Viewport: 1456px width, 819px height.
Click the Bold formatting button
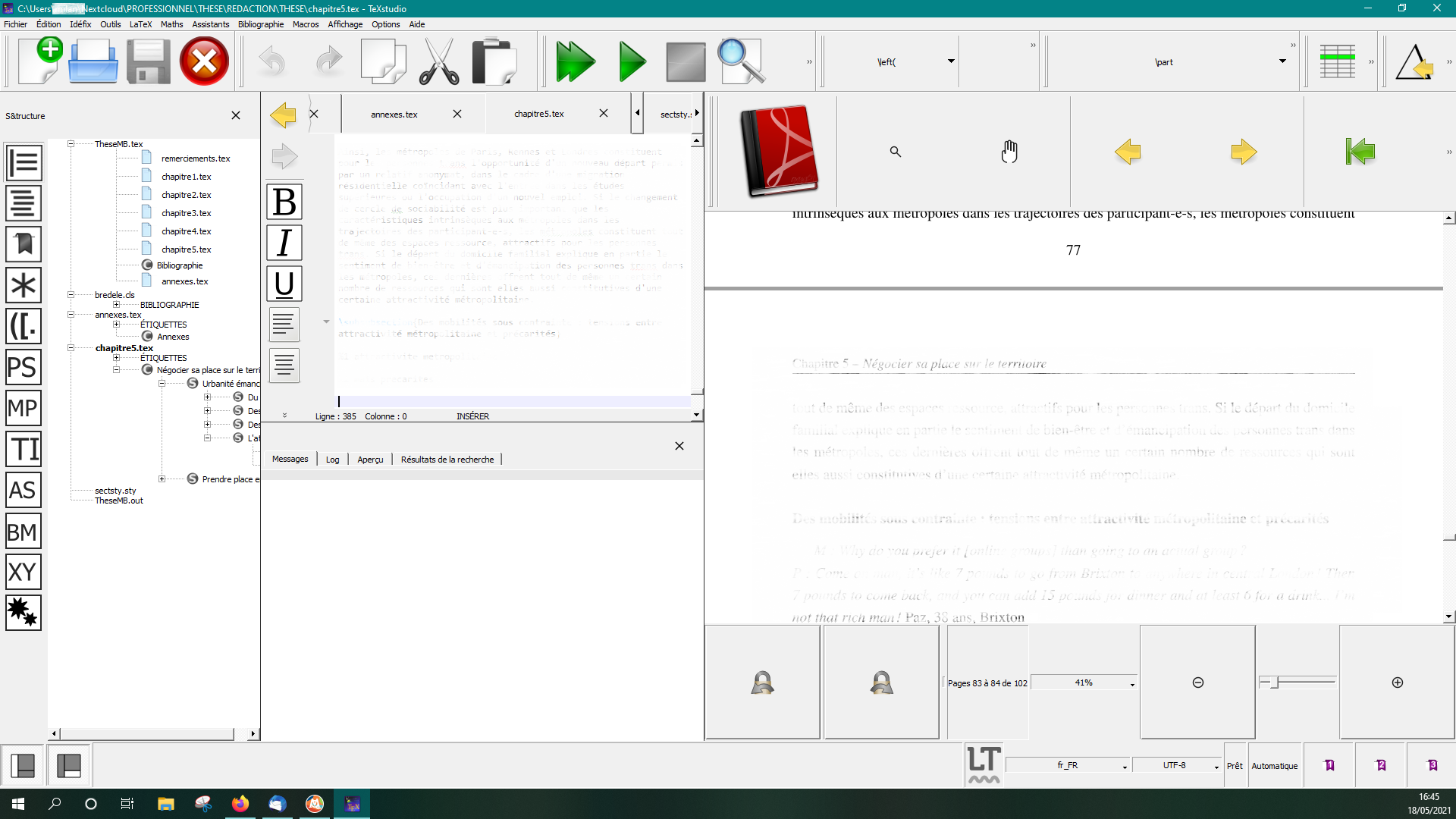(284, 202)
